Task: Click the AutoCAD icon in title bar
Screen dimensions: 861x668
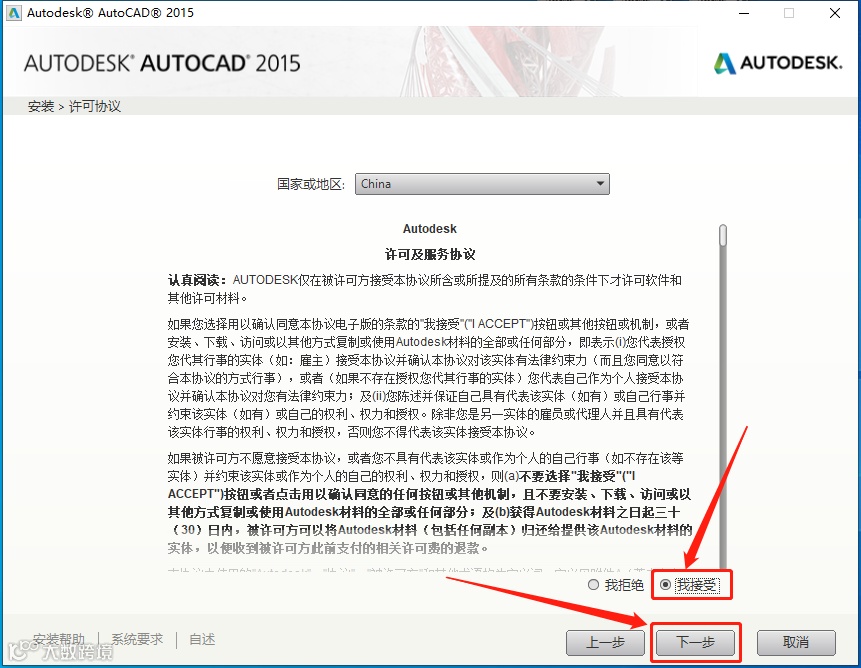Action: (x=13, y=13)
